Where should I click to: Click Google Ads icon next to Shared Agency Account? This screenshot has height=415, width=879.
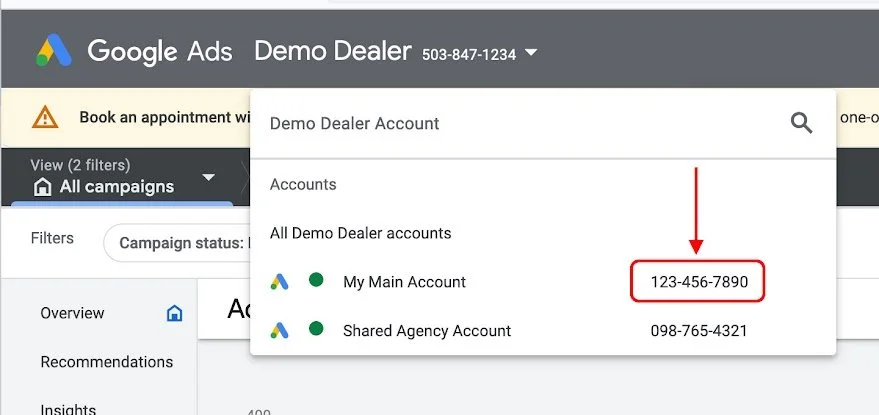pos(279,330)
